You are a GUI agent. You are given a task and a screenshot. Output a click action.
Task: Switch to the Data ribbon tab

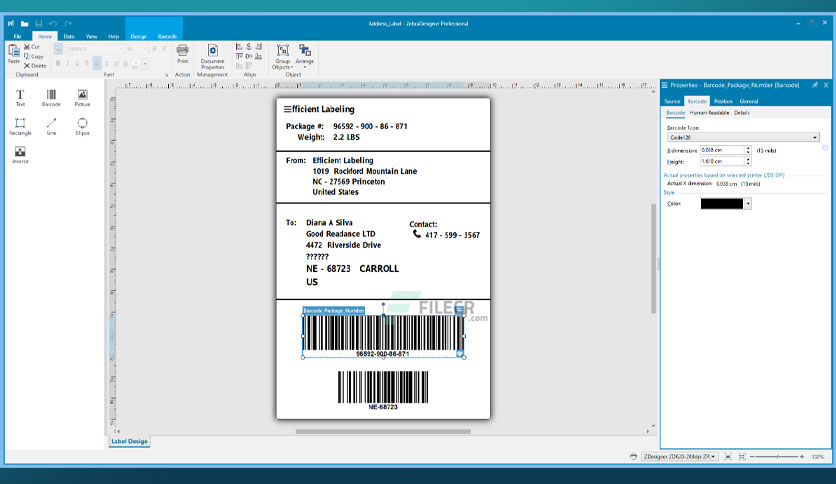pyautogui.click(x=69, y=36)
